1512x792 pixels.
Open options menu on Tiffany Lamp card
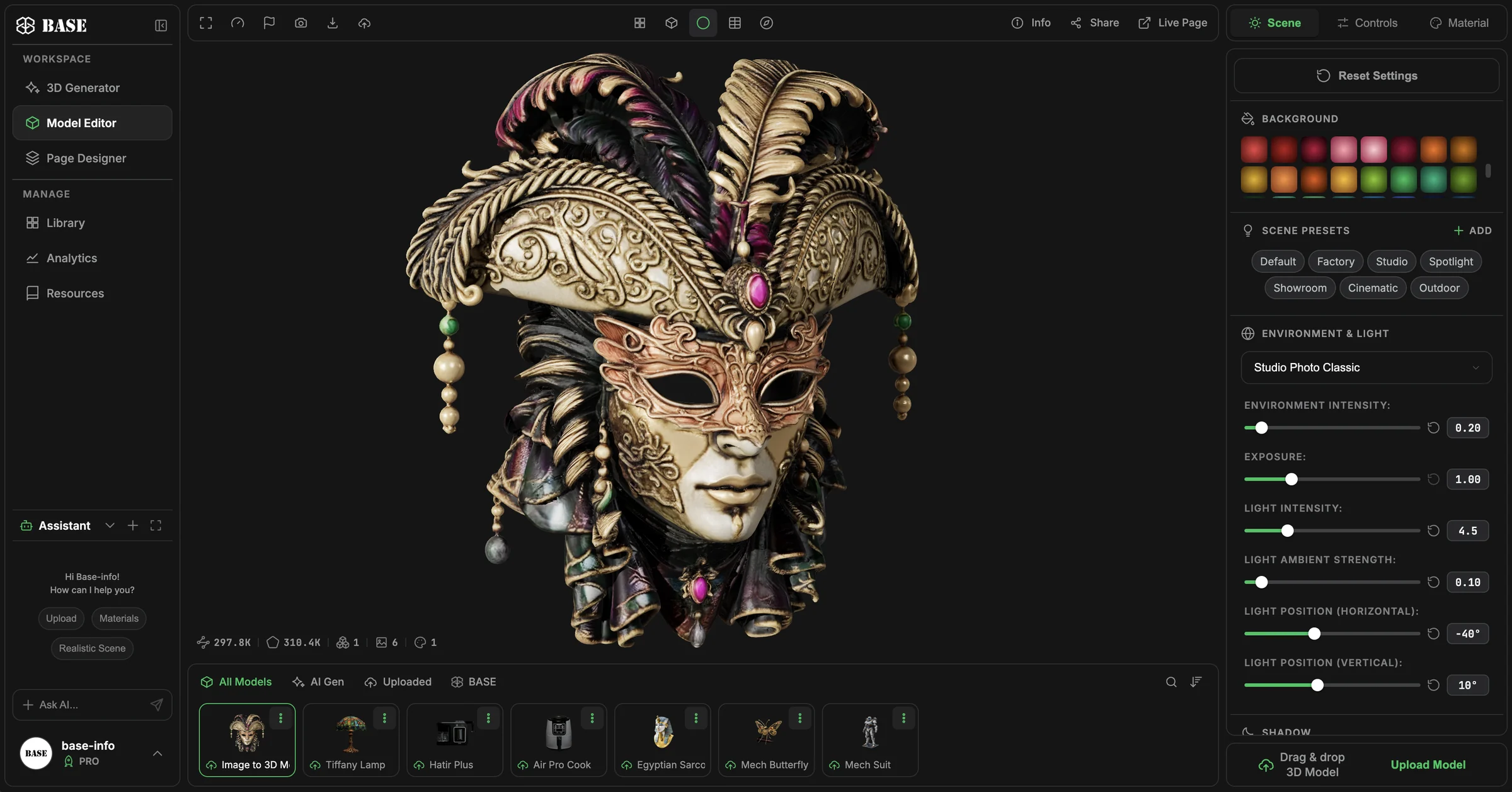pyautogui.click(x=384, y=718)
